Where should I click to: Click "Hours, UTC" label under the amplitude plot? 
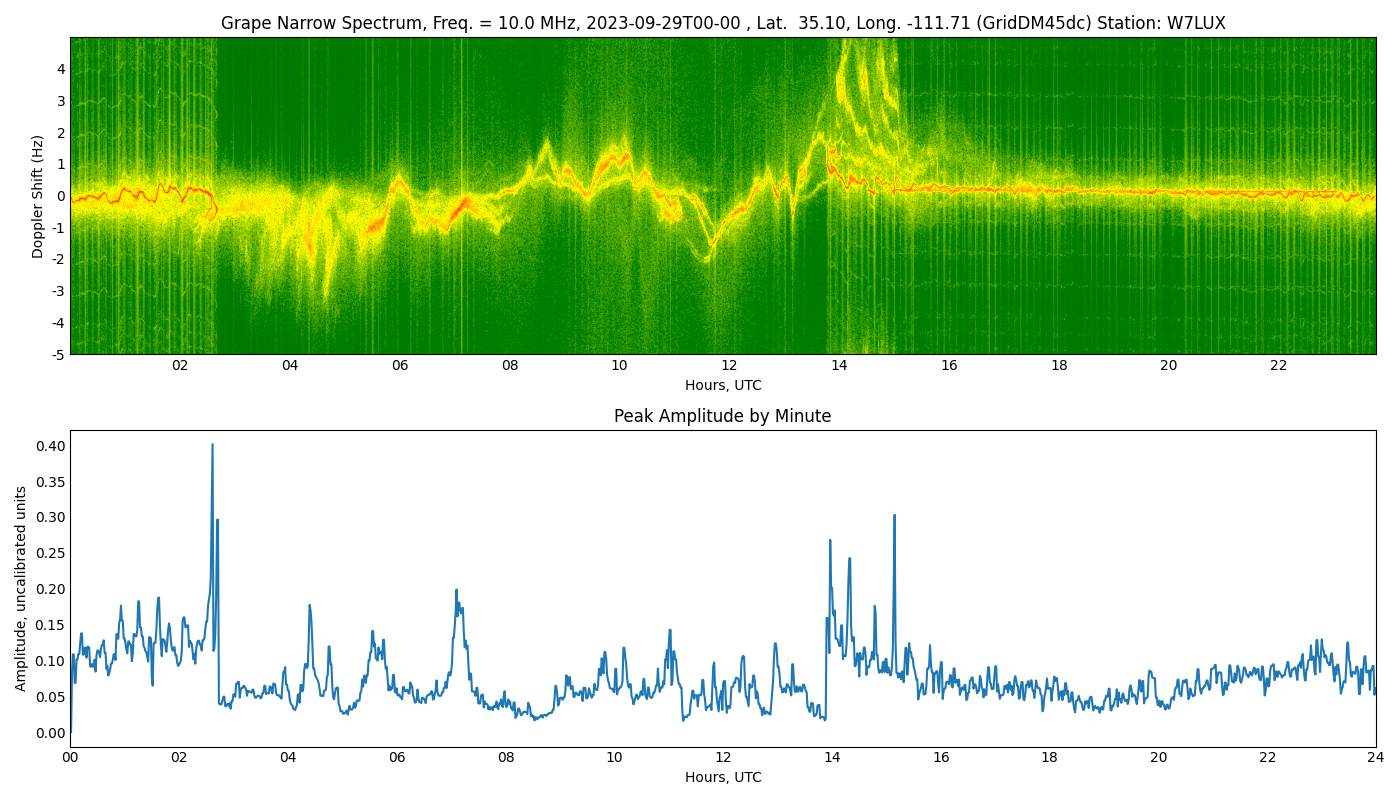(723, 778)
